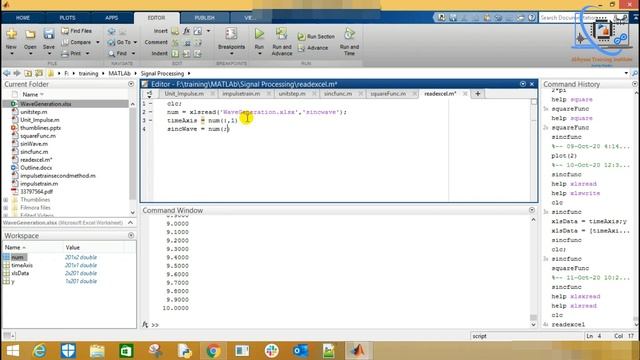The width and height of the screenshot is (640, 360).
Task: Click the Breakpoints icon
Action: point(231,34)
